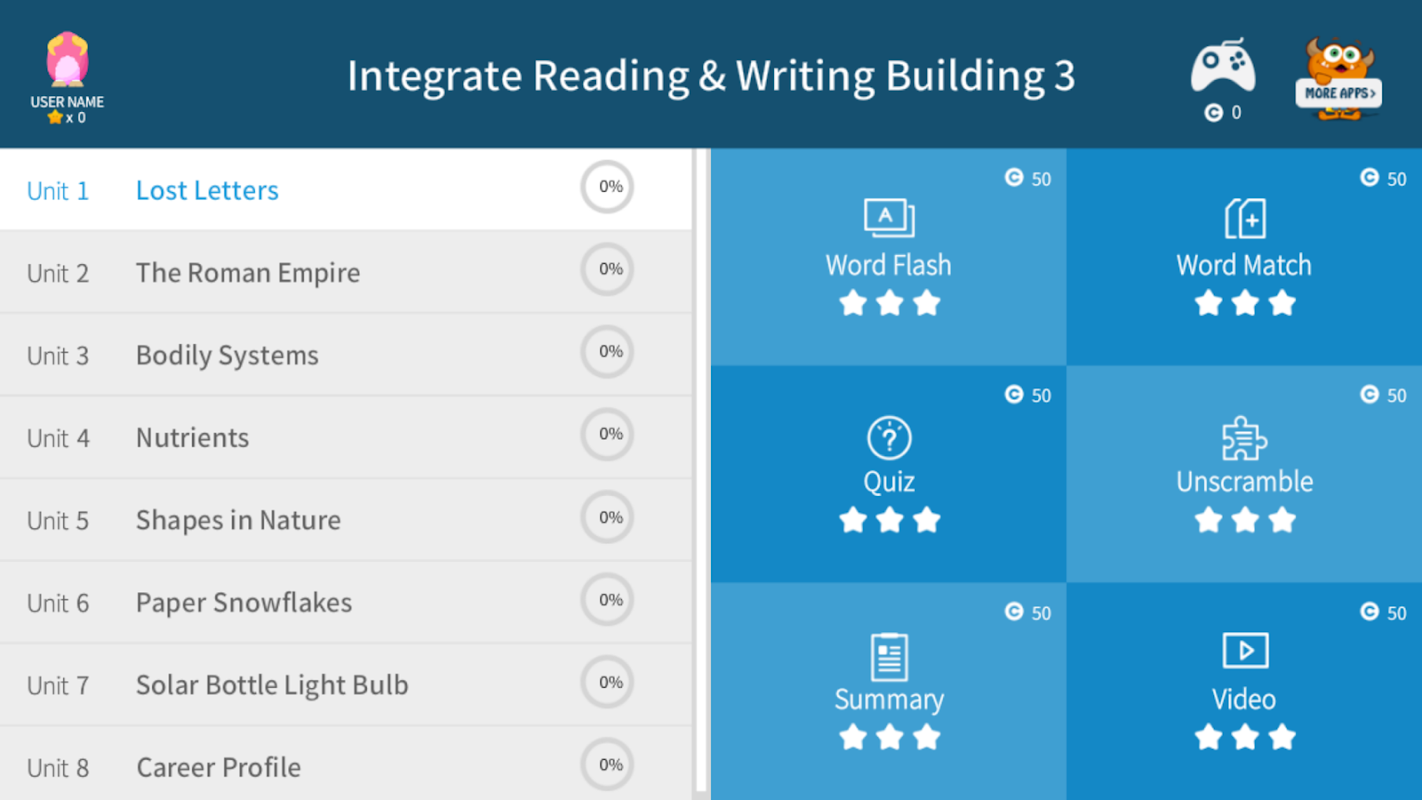1422x800 pixels.
Task: Choose Unit 3 Bodily Systems
Action: 227,355
